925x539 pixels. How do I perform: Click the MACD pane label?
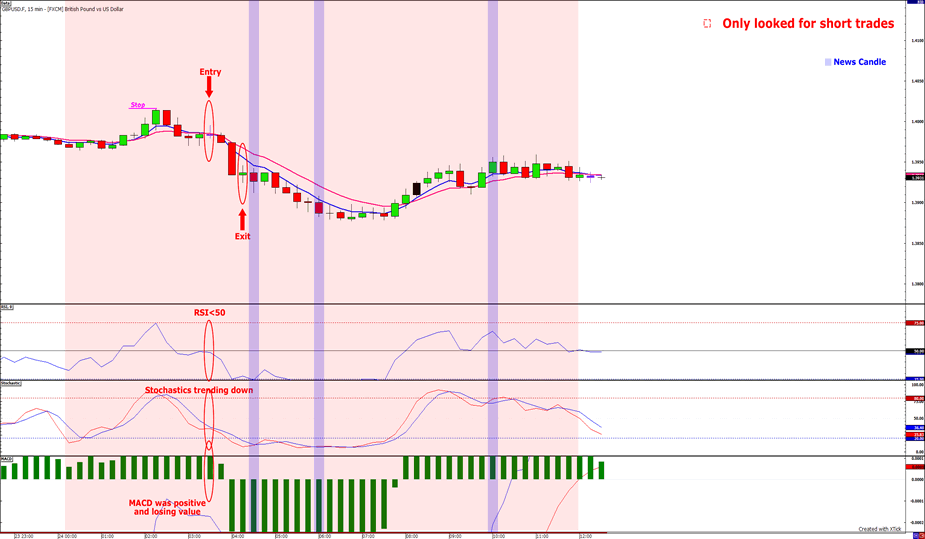click(6, 458)
